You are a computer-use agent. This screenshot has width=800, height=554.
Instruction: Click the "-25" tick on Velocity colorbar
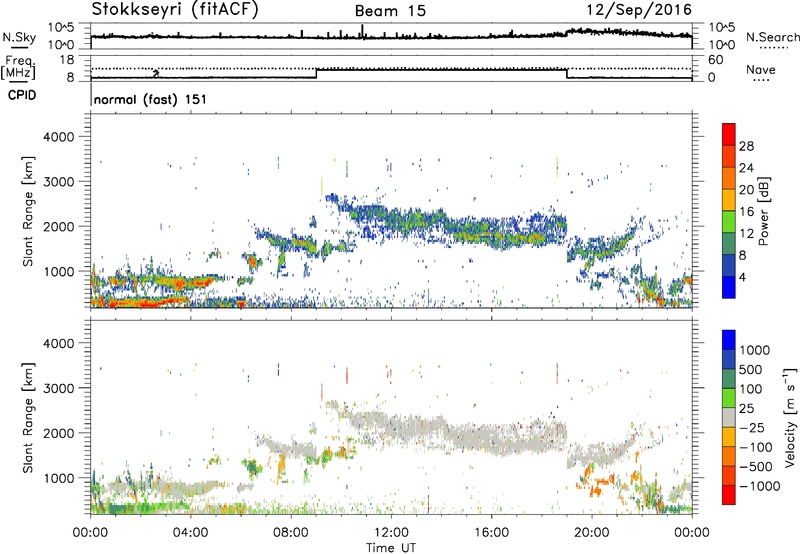point(753,428)
